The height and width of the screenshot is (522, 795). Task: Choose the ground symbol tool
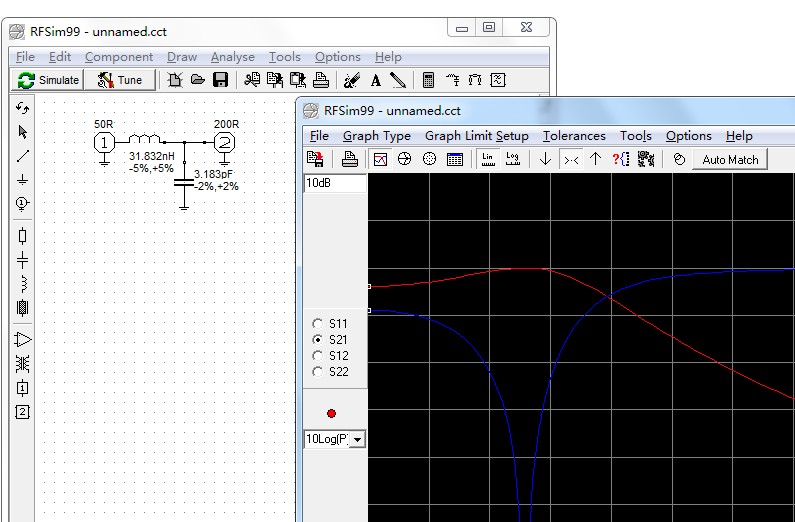coord(23,180)
